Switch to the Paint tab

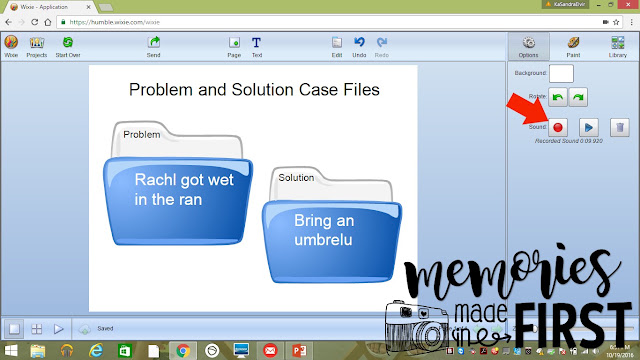[573, 47]
